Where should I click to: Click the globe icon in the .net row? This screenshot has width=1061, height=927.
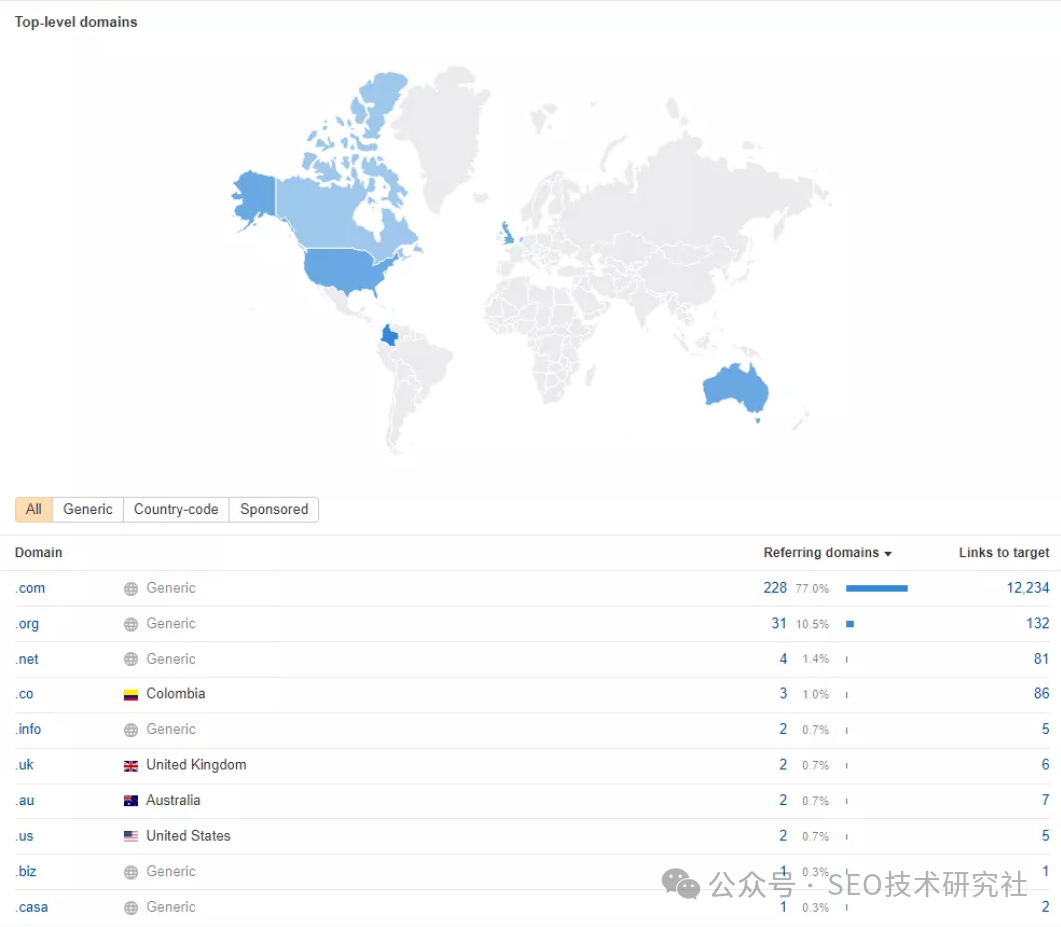click(131, 659)
